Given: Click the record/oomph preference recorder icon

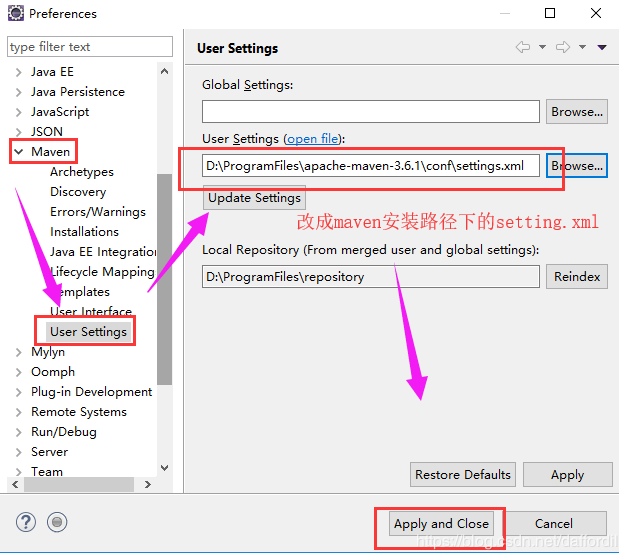Looking at the screenshot, I should coord(57,522).
